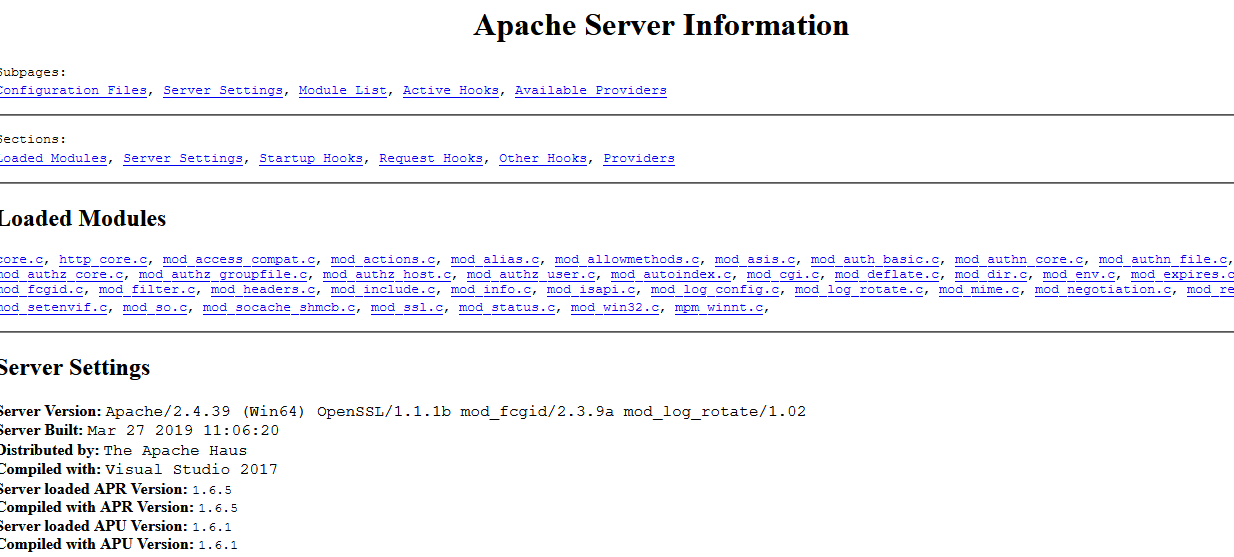This screenshot has height=557, width=1234.
Task: Open the mod_allowmethods.c module link
Action: coord(627,260)
